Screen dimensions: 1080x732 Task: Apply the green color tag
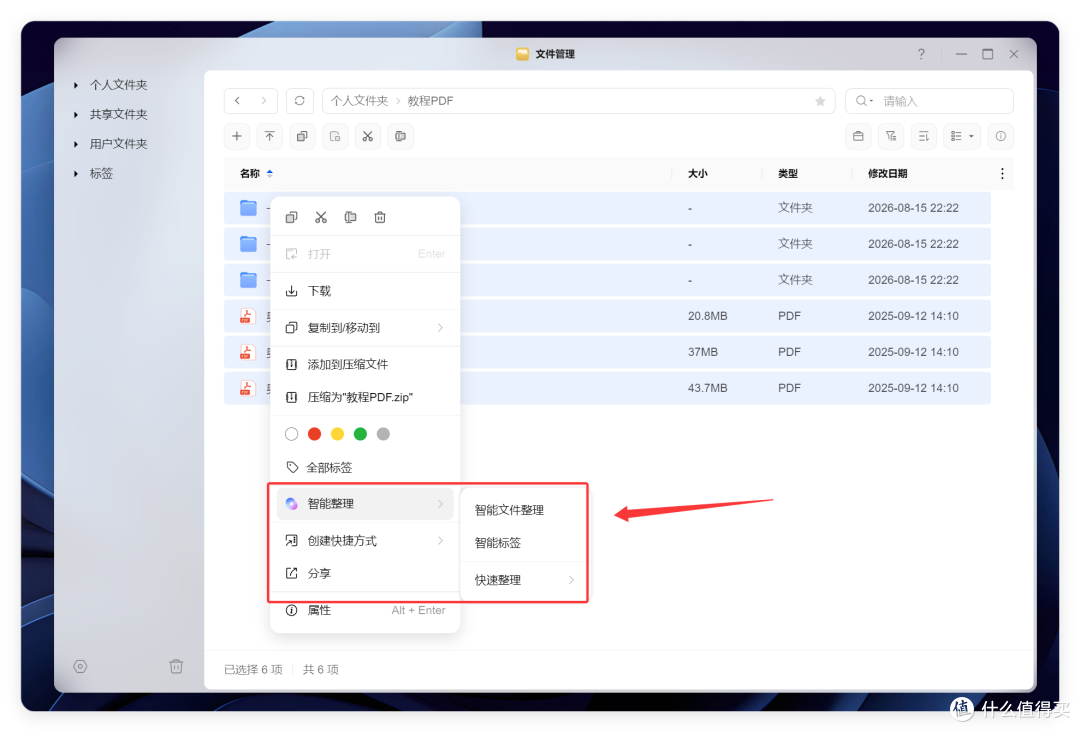click(x=360, y=434)
